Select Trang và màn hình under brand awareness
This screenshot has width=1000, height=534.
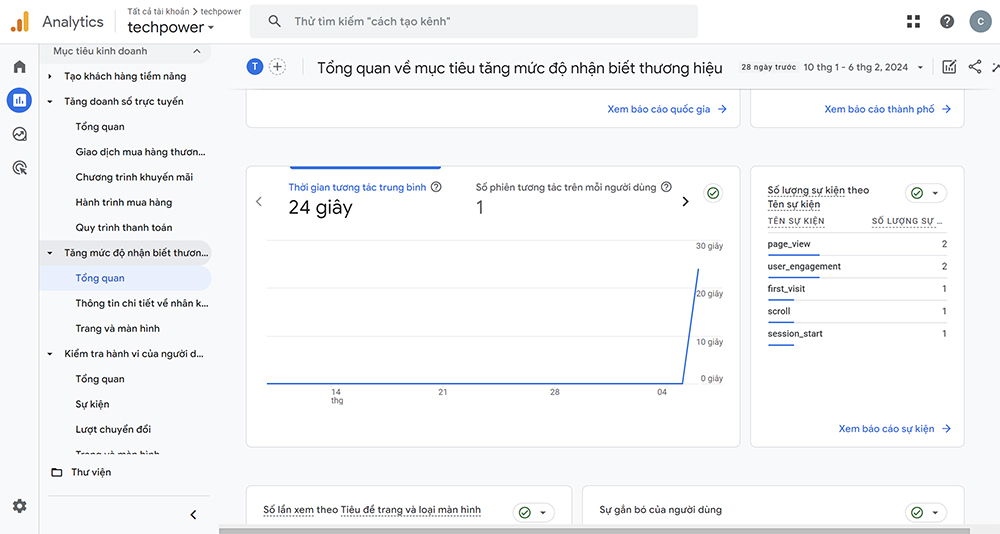tap(117, 328)
